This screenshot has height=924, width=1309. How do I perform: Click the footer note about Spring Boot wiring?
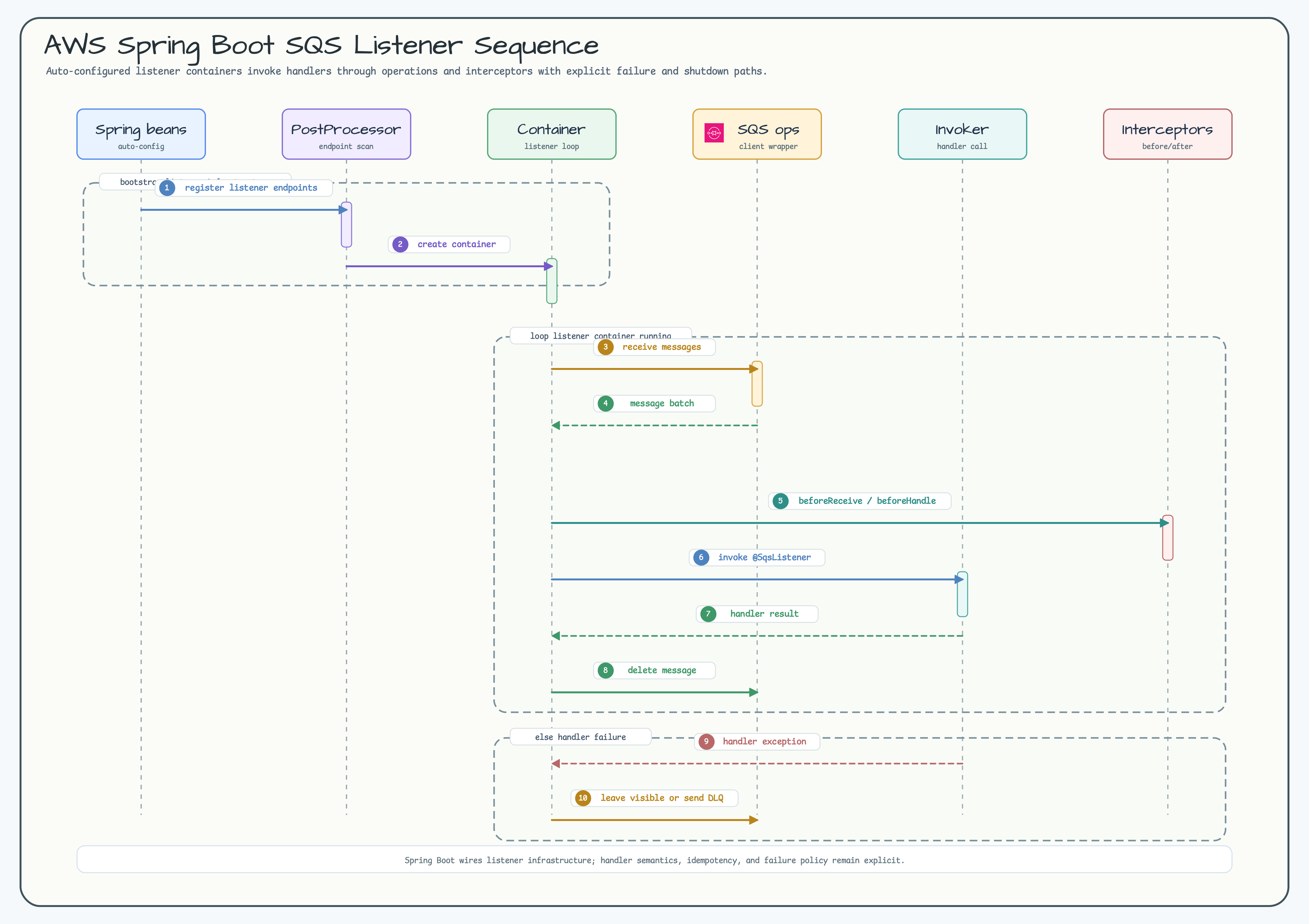[654, 860]
